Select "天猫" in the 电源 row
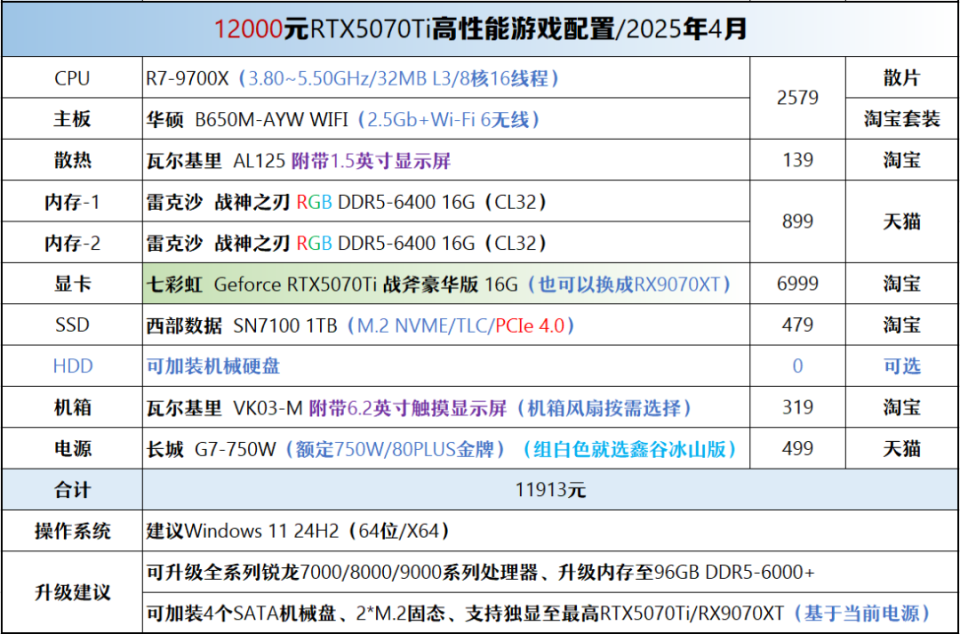The image size is (960, 634). click(x=902, y=449)
